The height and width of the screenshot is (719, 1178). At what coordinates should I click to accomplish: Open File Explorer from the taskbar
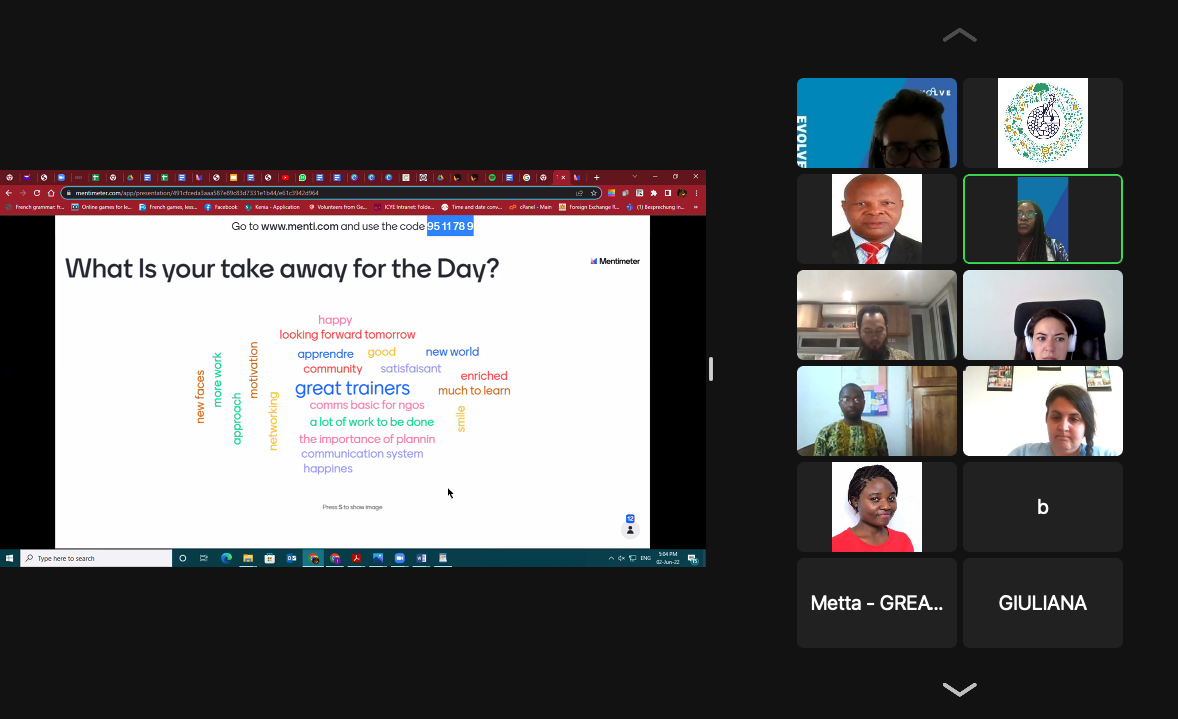248,558
